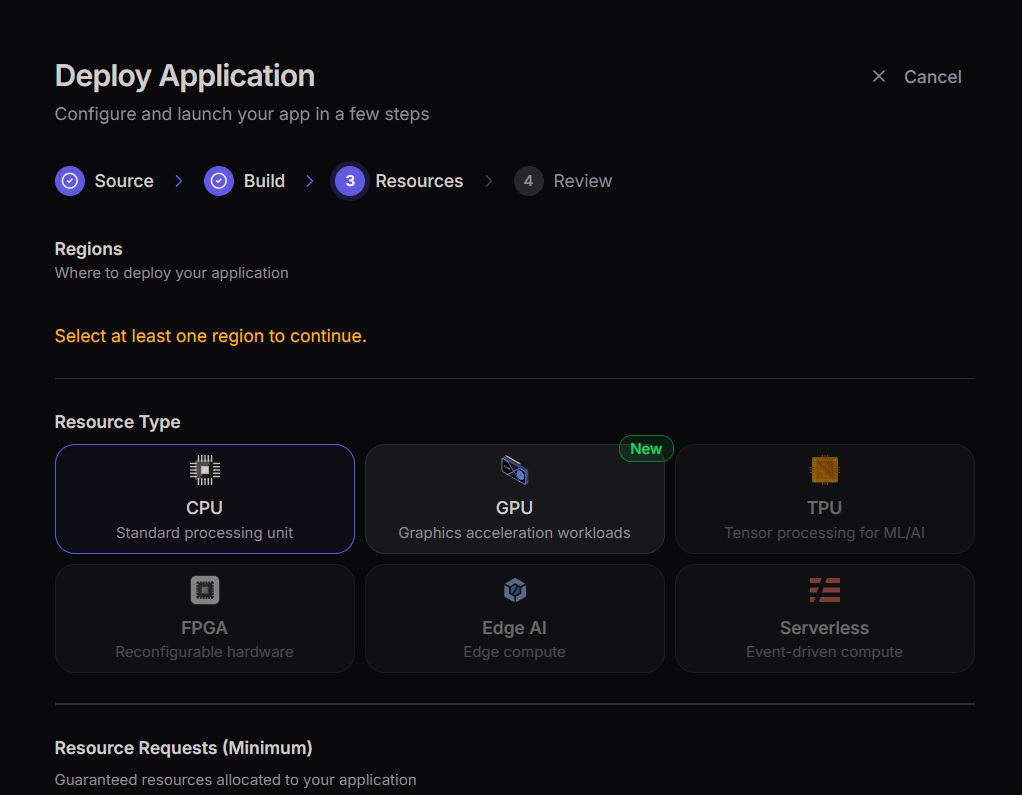The width and height of the screenshot is (1022, 795).
Task: Click the GPU graphics card icon
Action: [514, 469]
